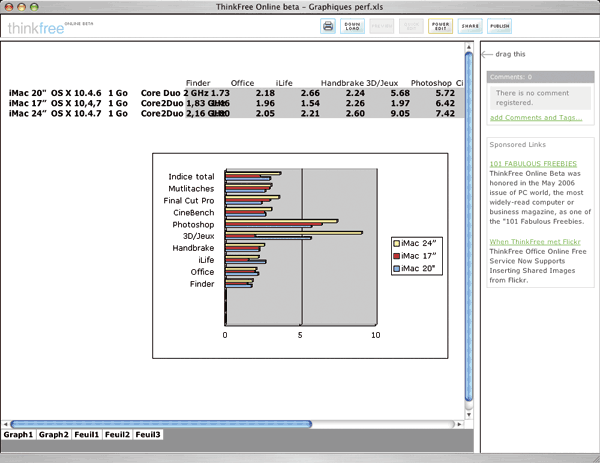Click the Share toolbar button

pyautogui.click(x=470, y=27)
